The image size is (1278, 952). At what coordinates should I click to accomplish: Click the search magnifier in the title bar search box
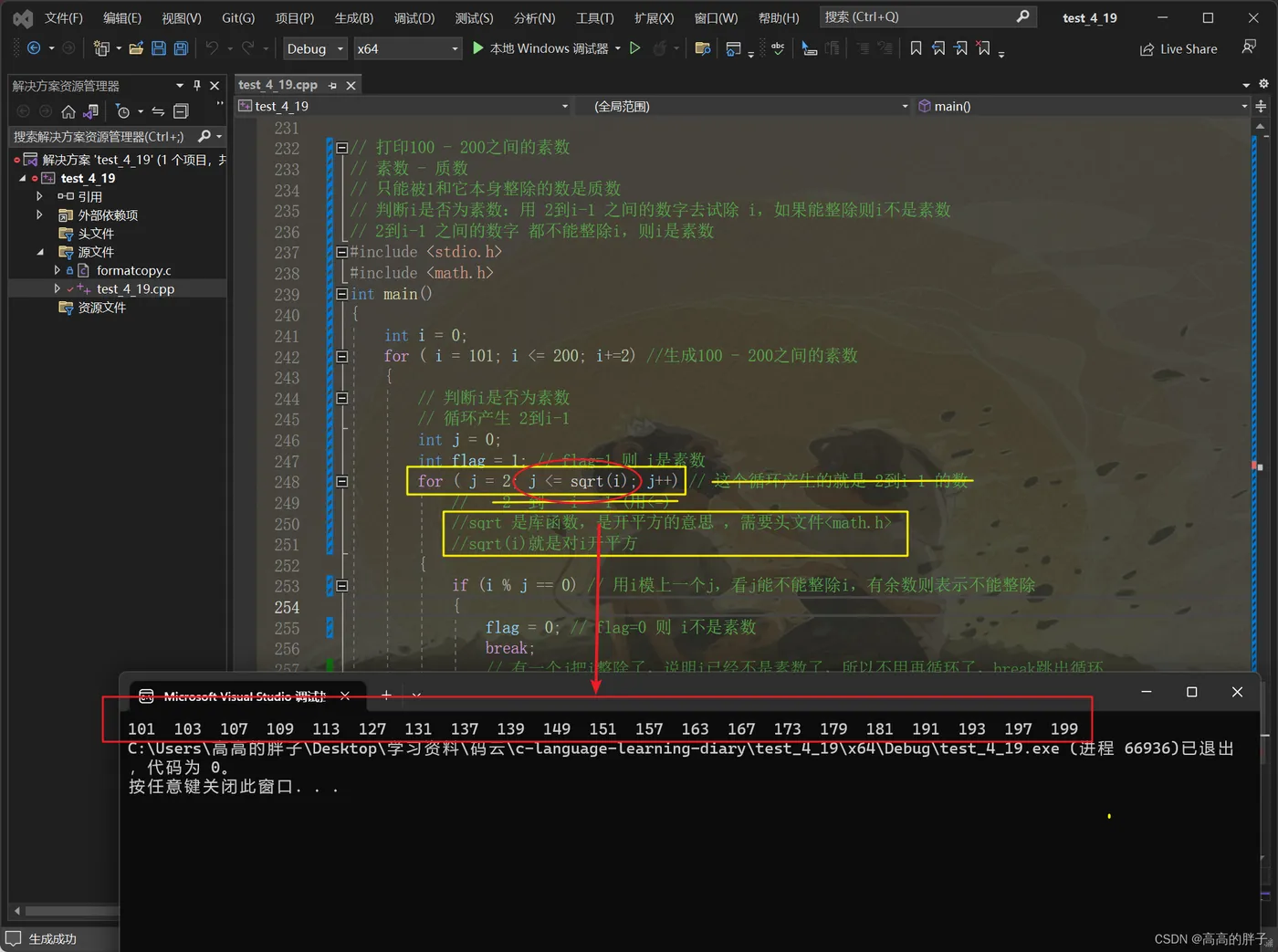click(1022, 16)
